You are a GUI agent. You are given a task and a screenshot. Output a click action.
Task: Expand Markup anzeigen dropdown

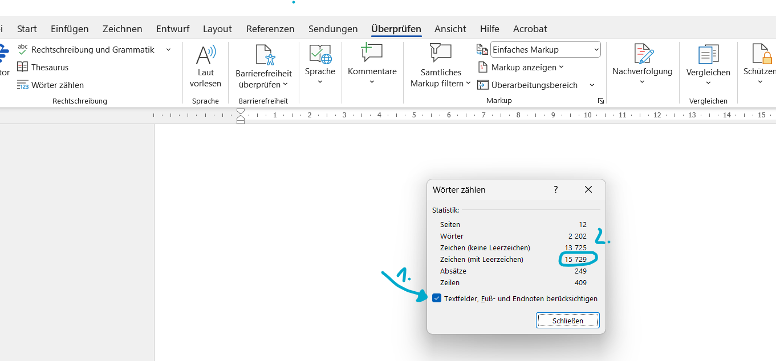pyautogui.click(x=561, y=67)
